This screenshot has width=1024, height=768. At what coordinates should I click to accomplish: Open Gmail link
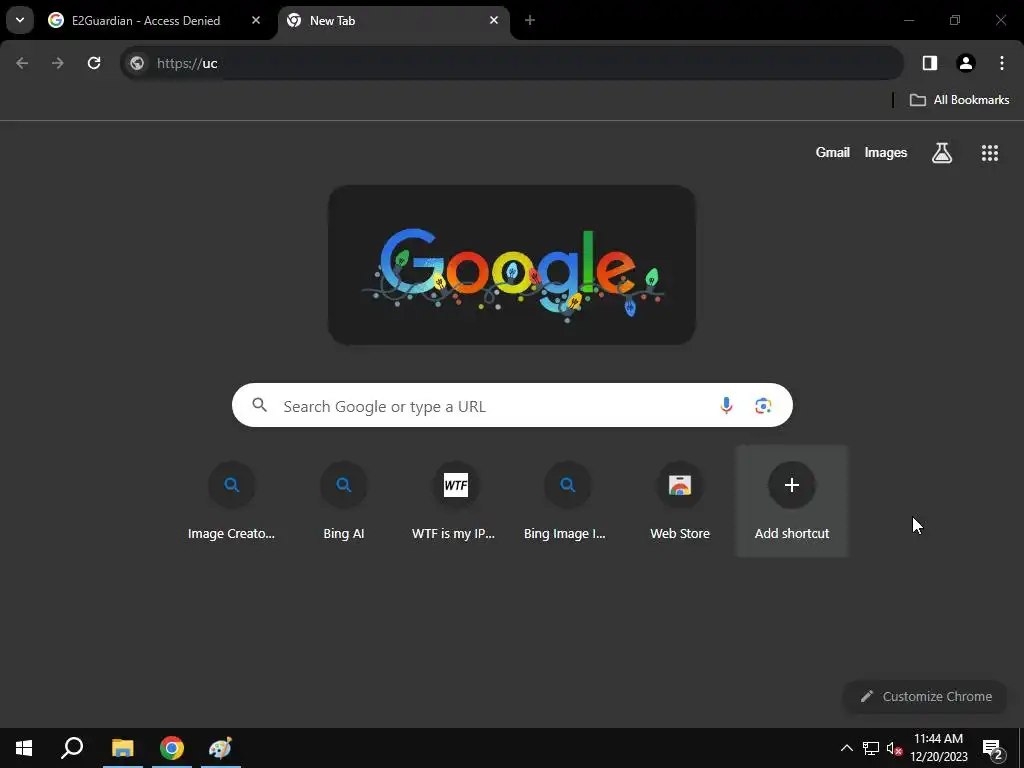(833, 153)
